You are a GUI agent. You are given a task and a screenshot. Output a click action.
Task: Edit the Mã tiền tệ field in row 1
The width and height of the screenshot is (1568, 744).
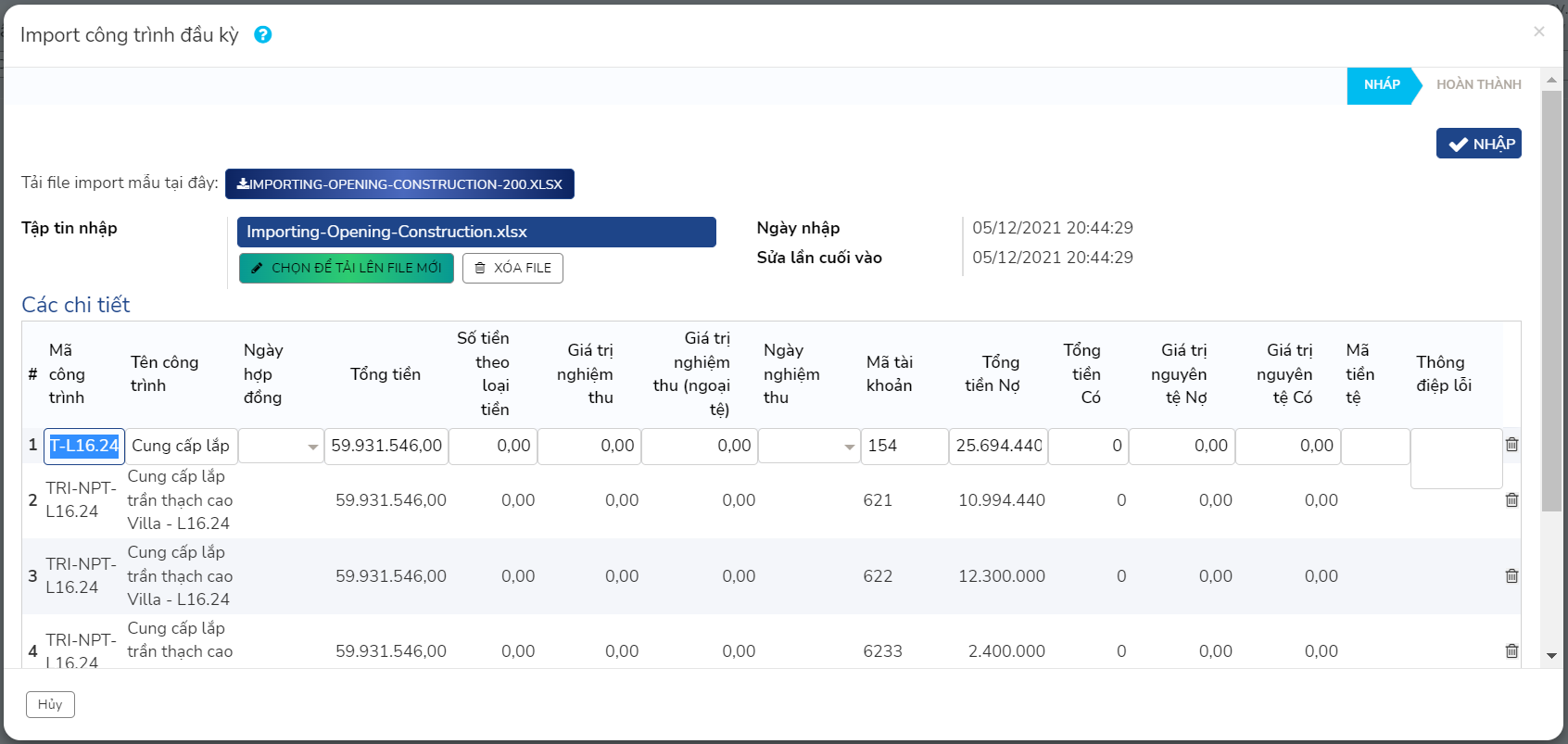[x=1375, y=446]
